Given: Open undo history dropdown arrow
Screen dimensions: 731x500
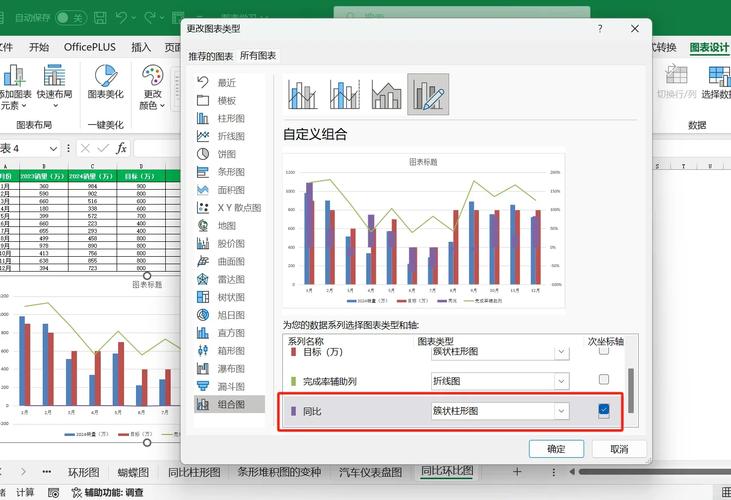Looking at the screenshot, I should (x=134, y=18).
